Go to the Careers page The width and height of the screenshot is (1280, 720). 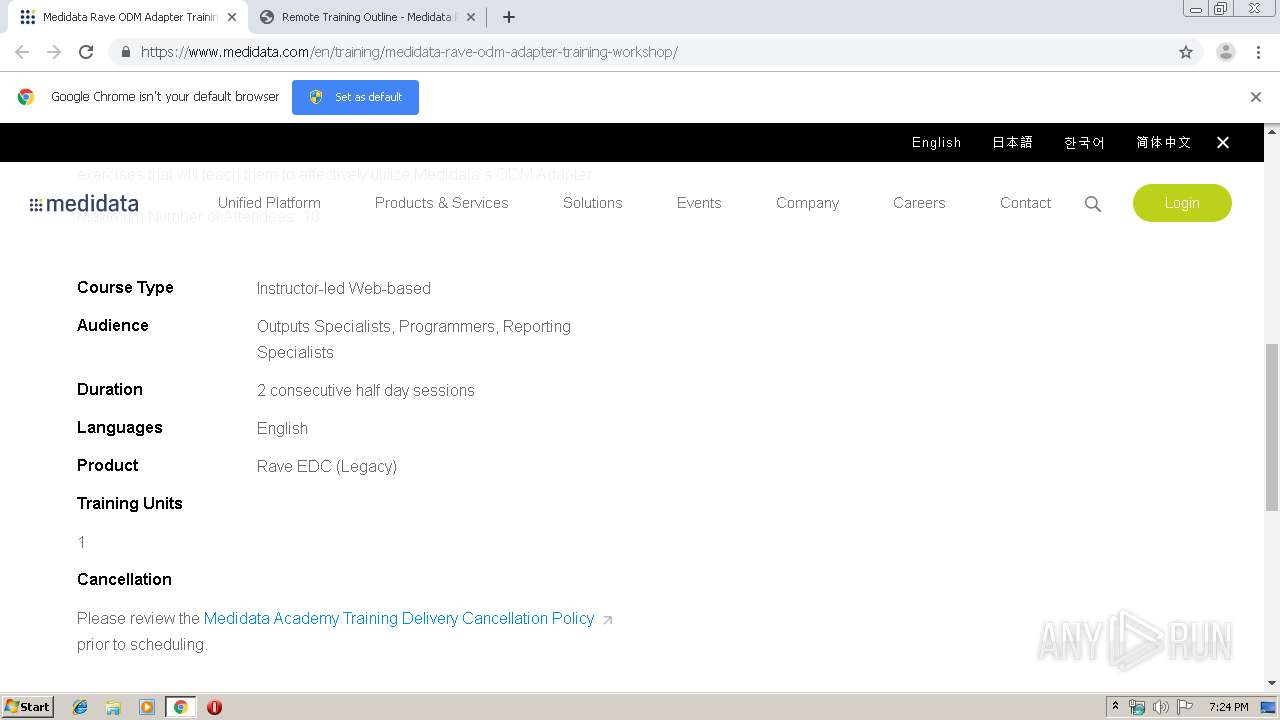[x=919, y=203]
